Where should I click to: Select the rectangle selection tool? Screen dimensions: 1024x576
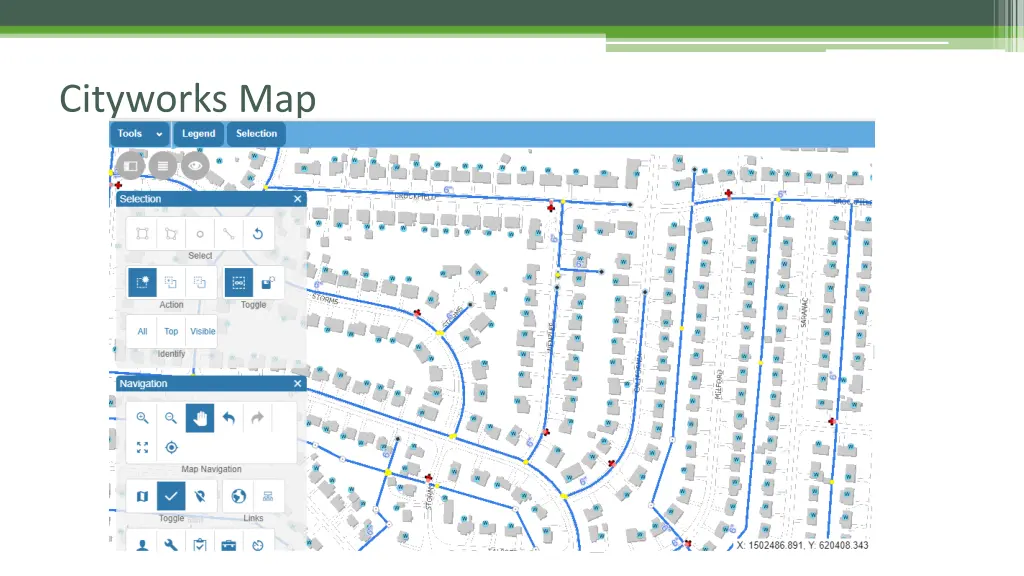142,234
